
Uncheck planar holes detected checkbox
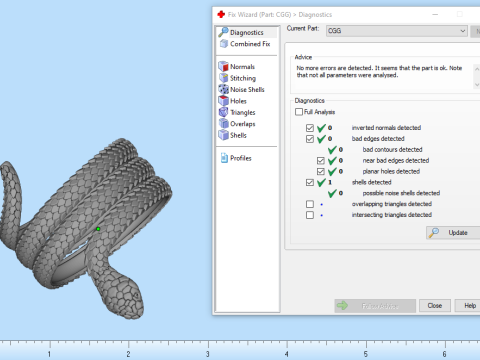[x=321, y=171]
